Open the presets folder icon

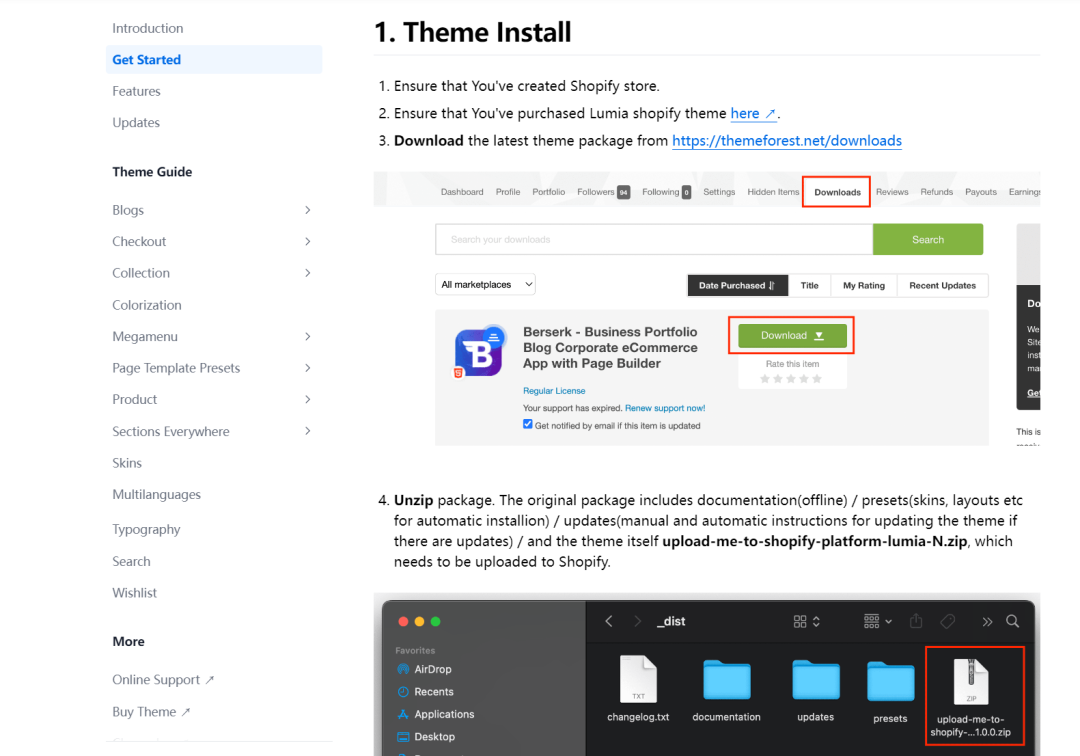coord(890,681)
